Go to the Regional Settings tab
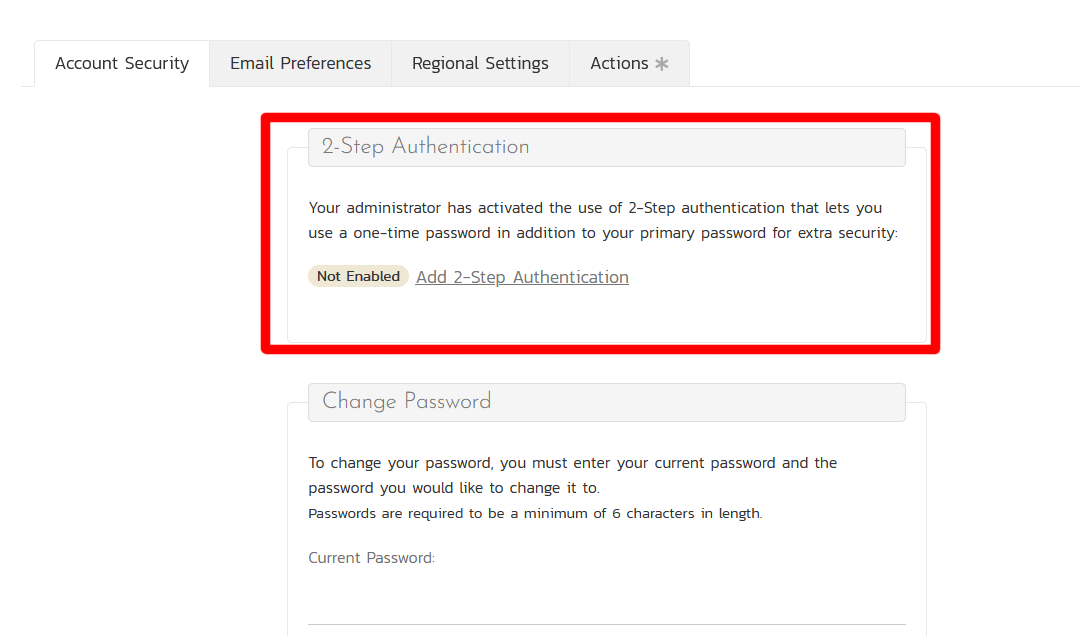Viewport: 1080px width, 636px height. (480, 64)
